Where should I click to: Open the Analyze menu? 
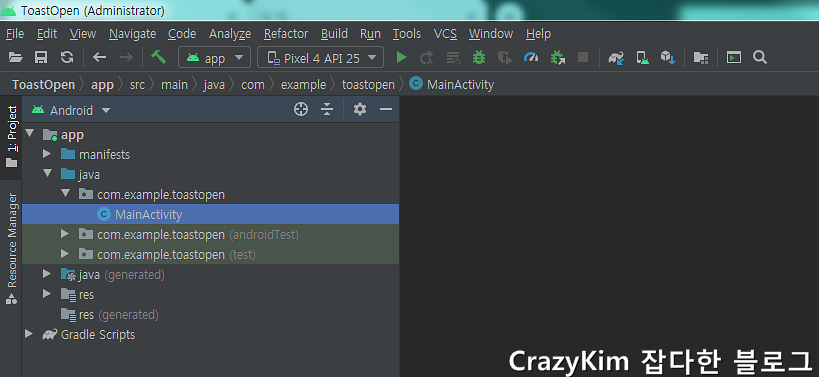230,34
